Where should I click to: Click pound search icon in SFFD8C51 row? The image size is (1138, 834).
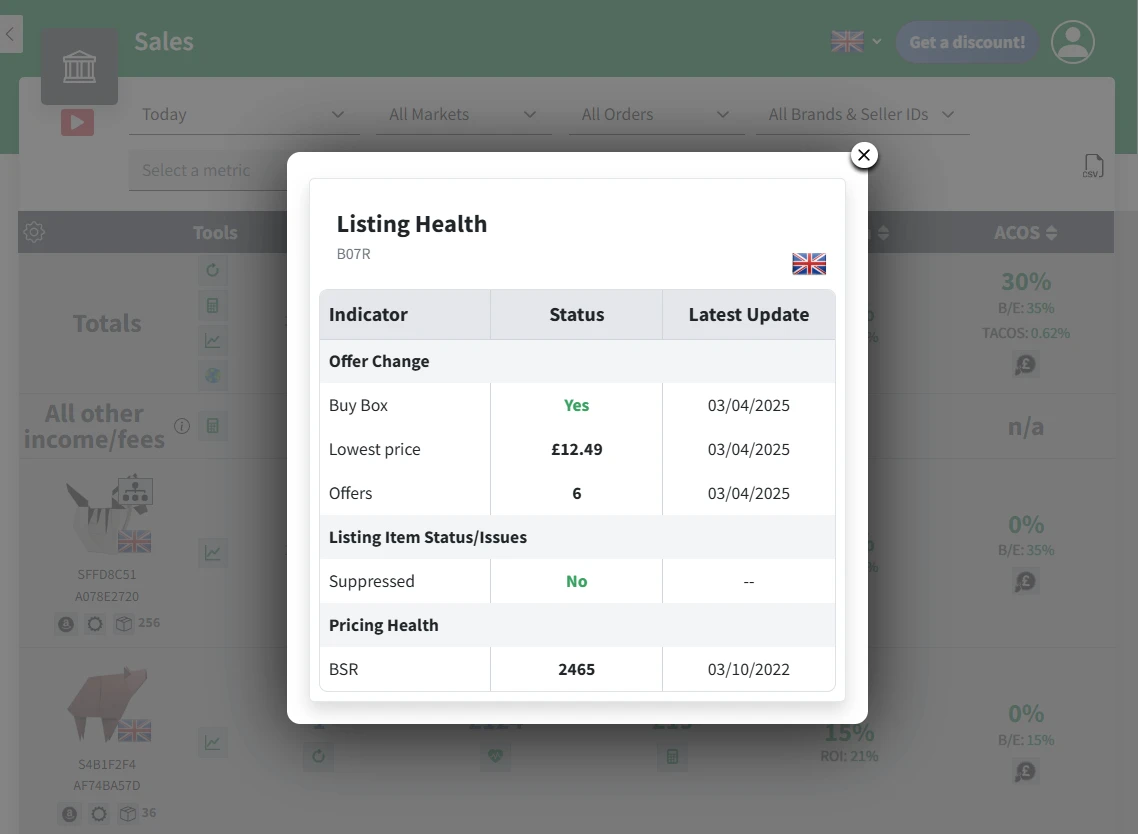pos(1026,581)
